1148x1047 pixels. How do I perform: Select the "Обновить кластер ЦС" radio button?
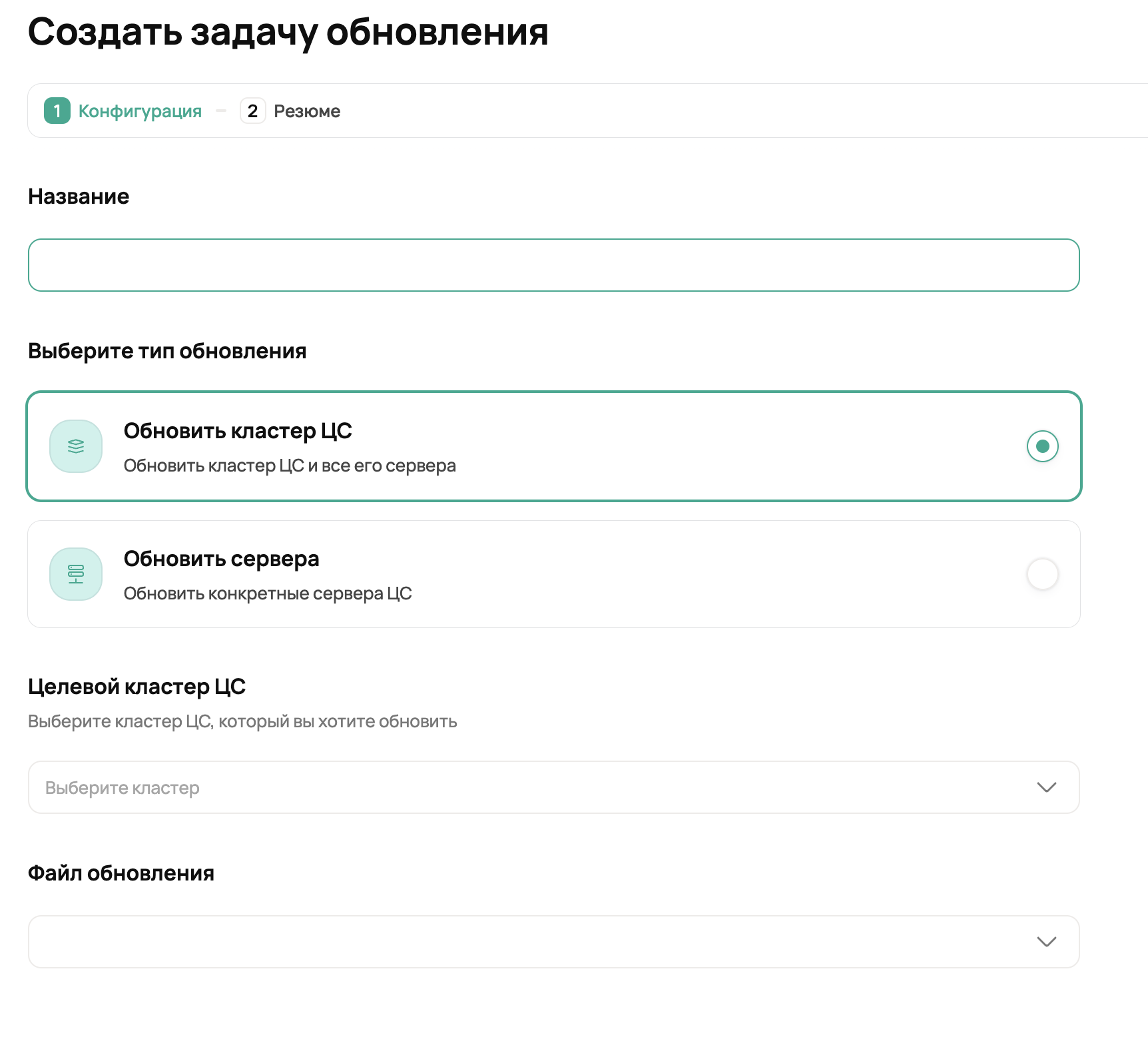pos(1042,446)
